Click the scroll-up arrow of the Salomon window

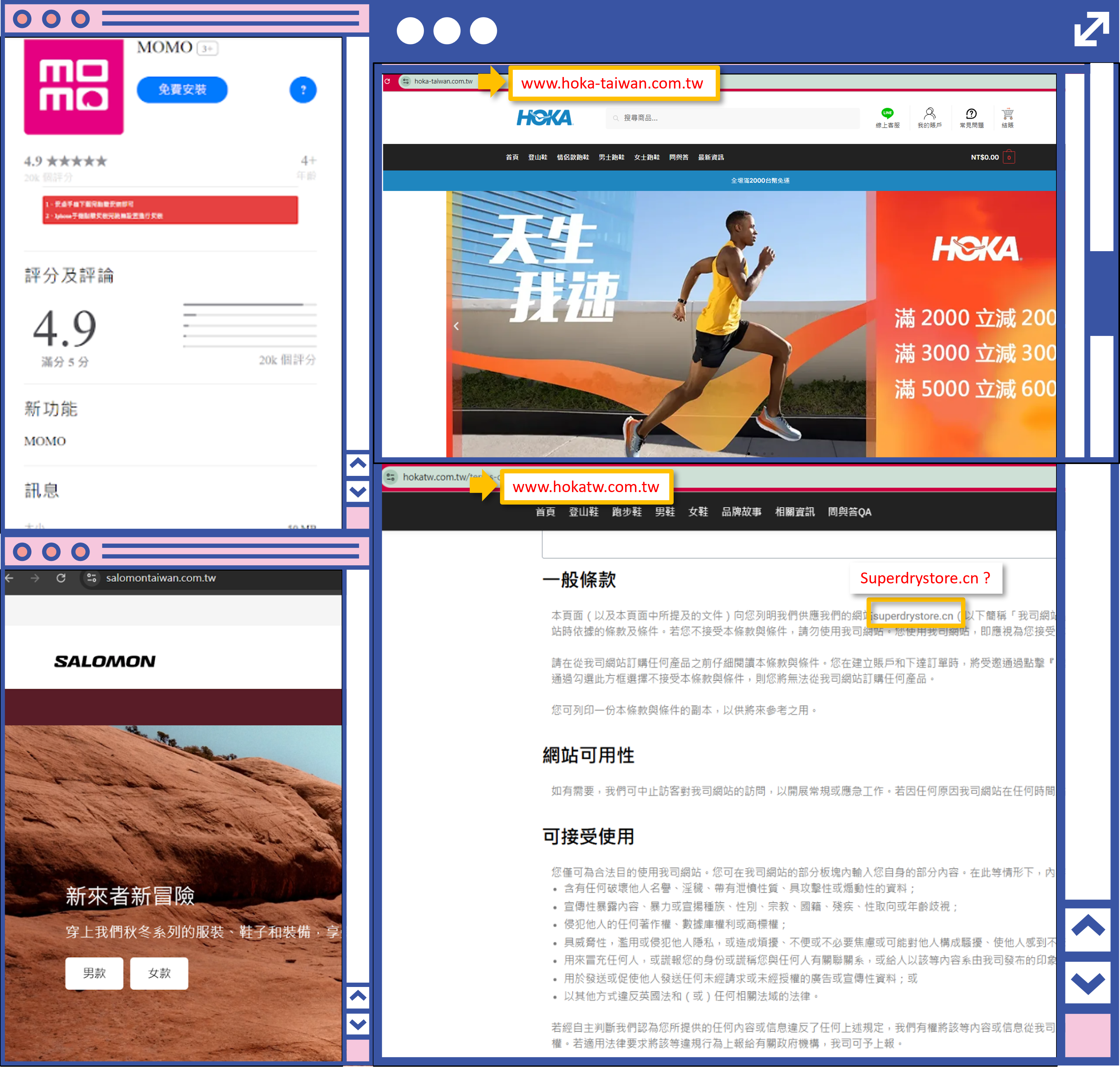coord(358,996)
